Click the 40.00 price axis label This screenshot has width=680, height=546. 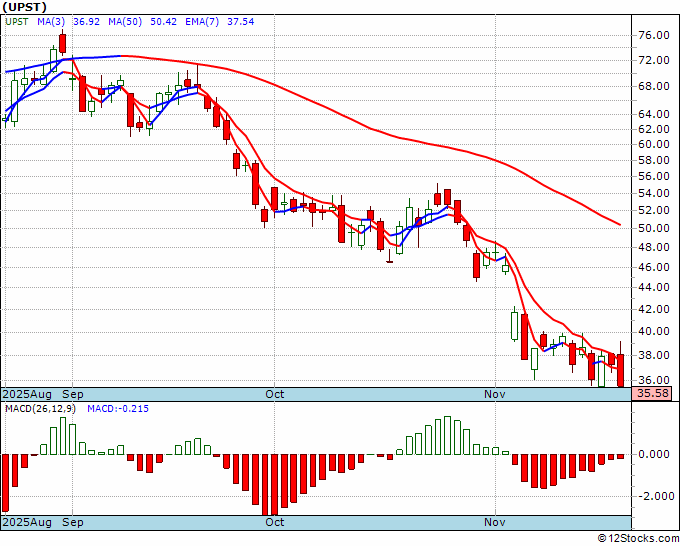pyautogui.click(x=654, y=332)
